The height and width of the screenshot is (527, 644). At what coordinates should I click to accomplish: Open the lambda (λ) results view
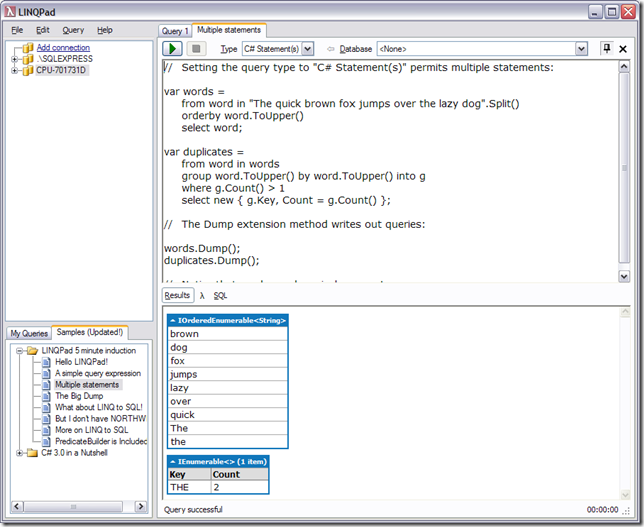click(x=202, y=295)
